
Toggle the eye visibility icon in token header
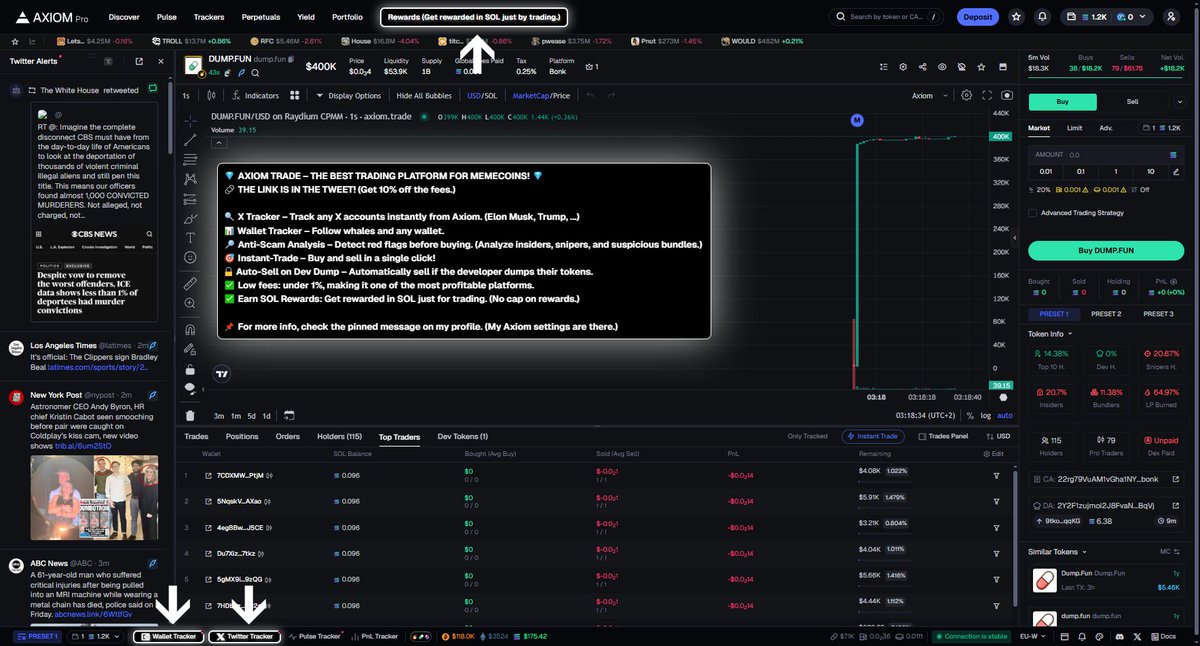tap(941, 67)
